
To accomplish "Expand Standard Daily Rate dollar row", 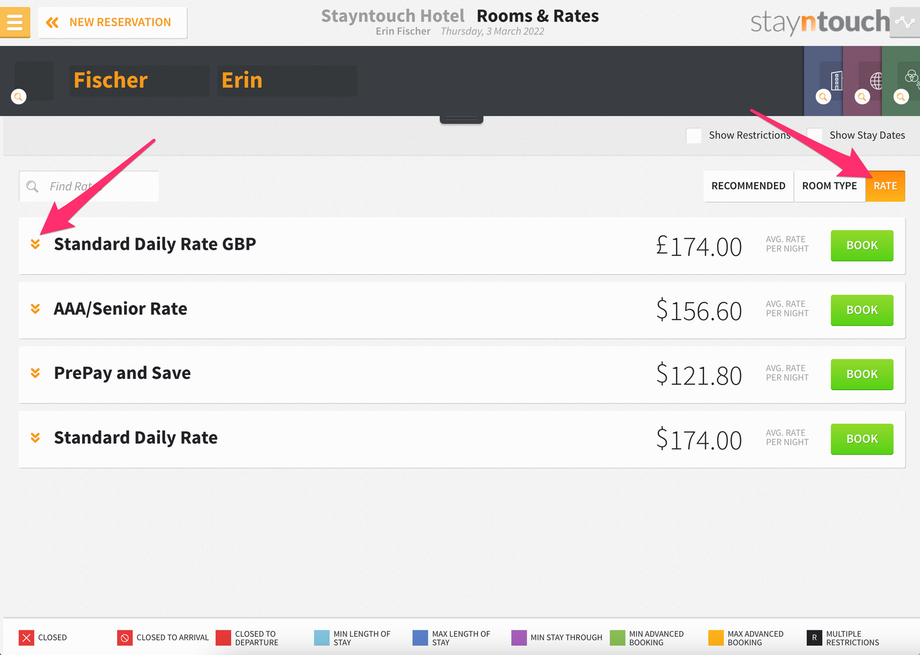I will click(x=35, y=438).
